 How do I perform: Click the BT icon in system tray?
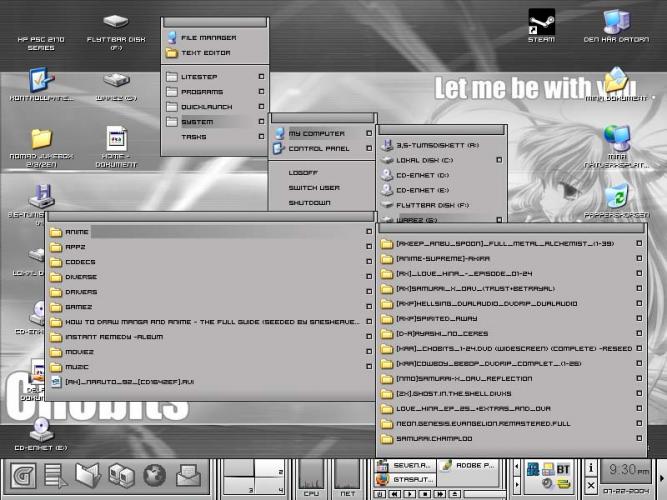point(563,468)
